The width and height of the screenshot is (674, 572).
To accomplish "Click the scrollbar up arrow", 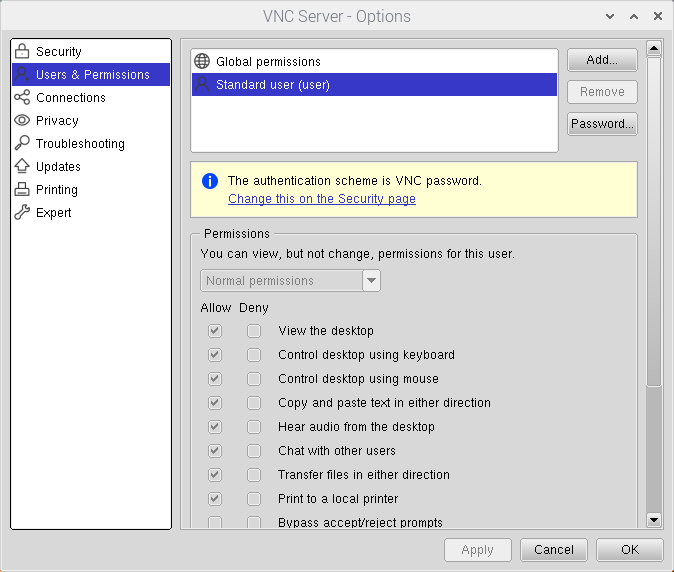I will [654, 49].
